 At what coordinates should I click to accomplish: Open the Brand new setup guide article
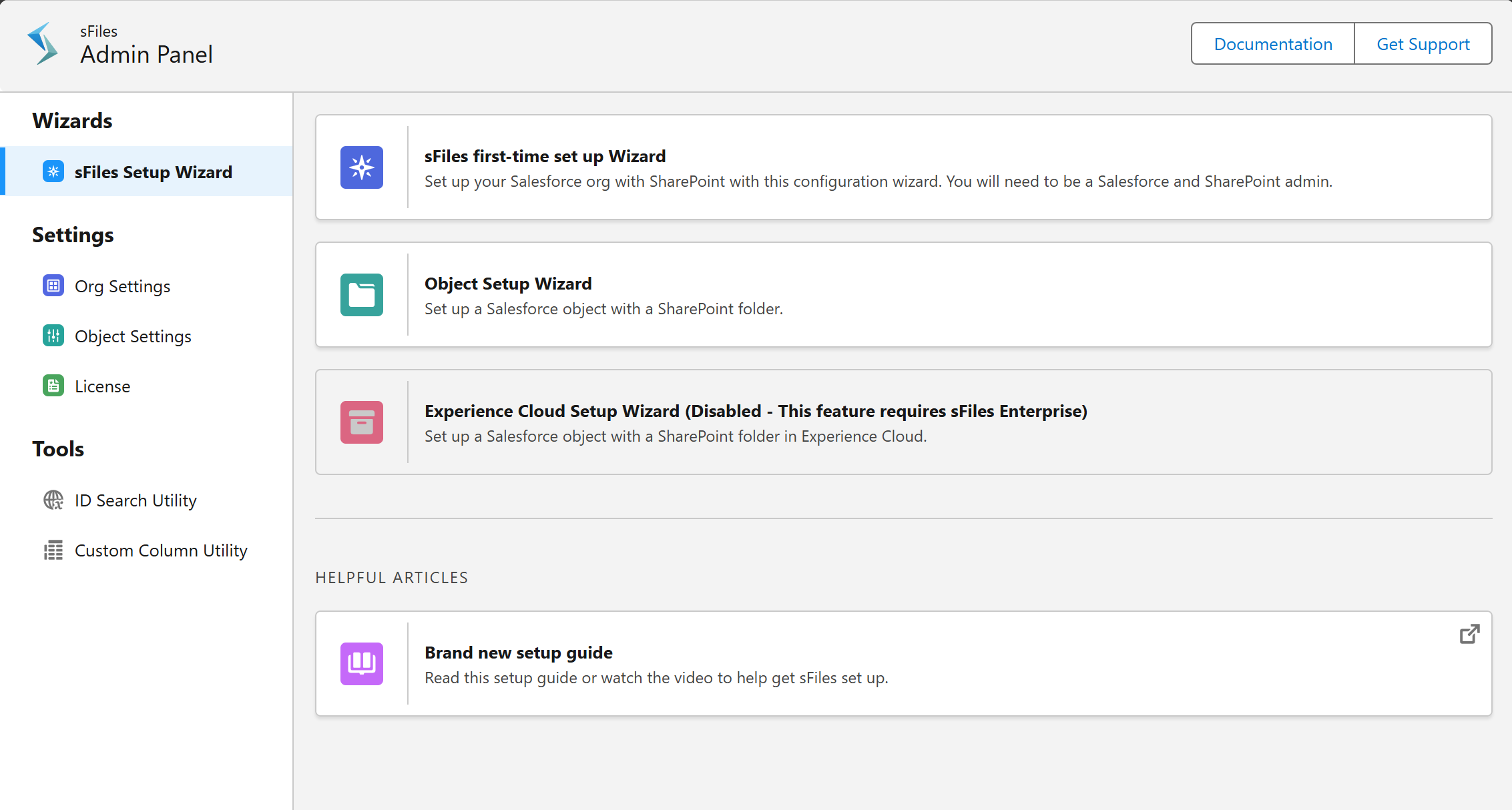coord(904,664)
